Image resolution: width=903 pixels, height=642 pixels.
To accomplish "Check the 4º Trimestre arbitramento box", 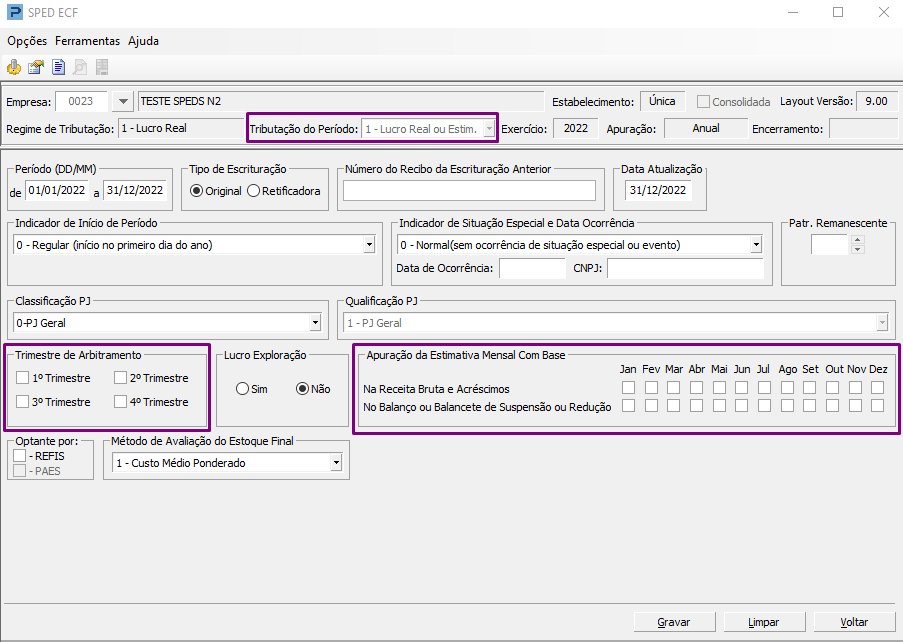I will 120,401.
